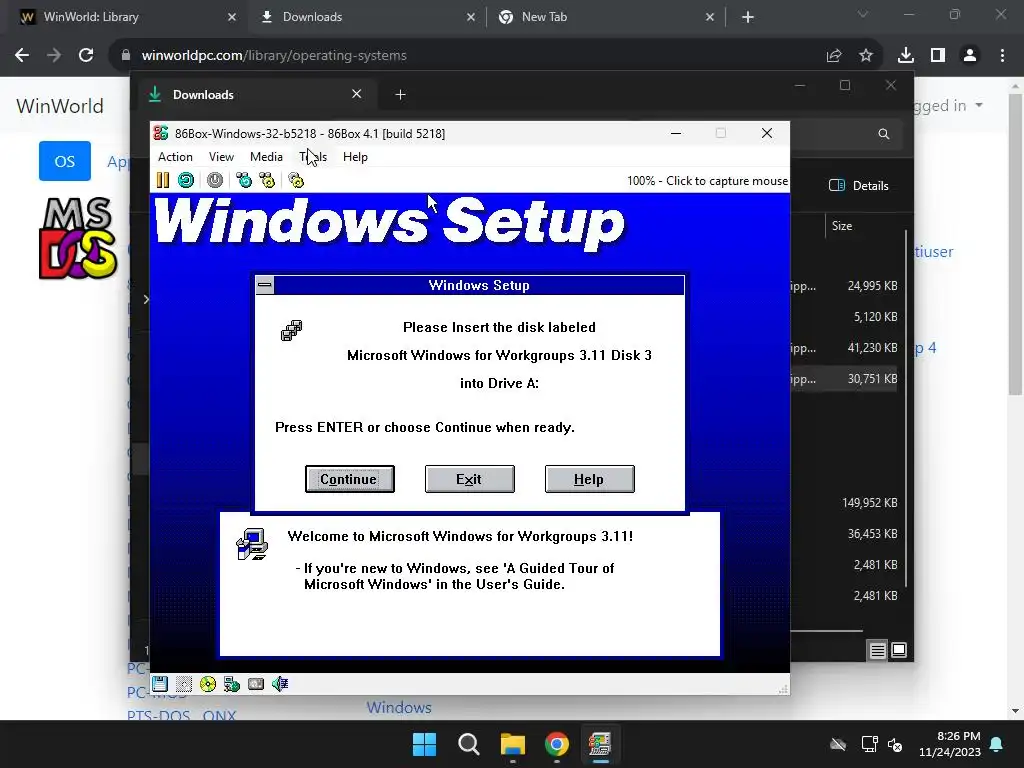Open Chrome downloads toolbar icon
Screen dimensions: 1024x768
point(905,56)
